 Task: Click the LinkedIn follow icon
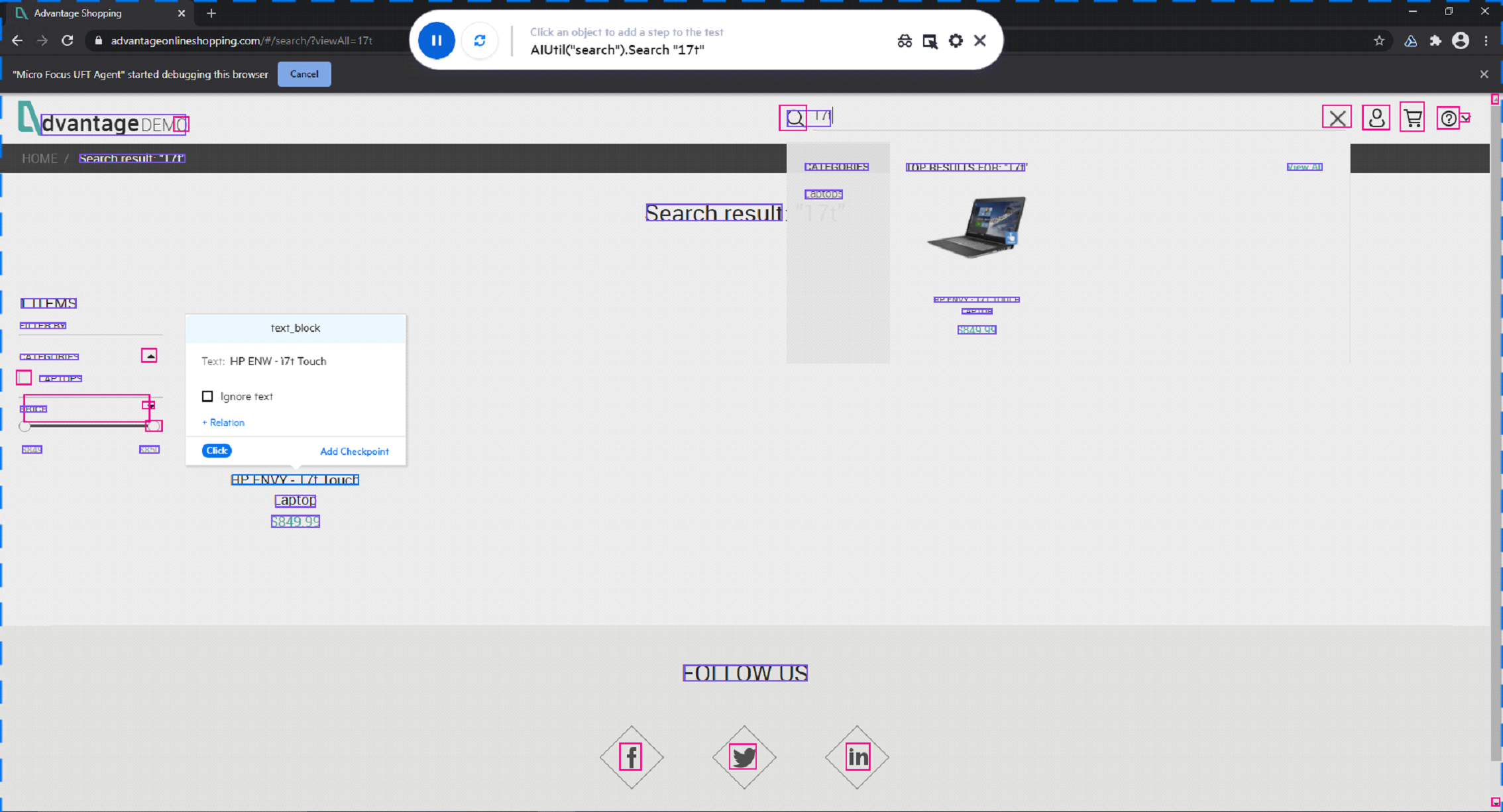click(858, 756)
